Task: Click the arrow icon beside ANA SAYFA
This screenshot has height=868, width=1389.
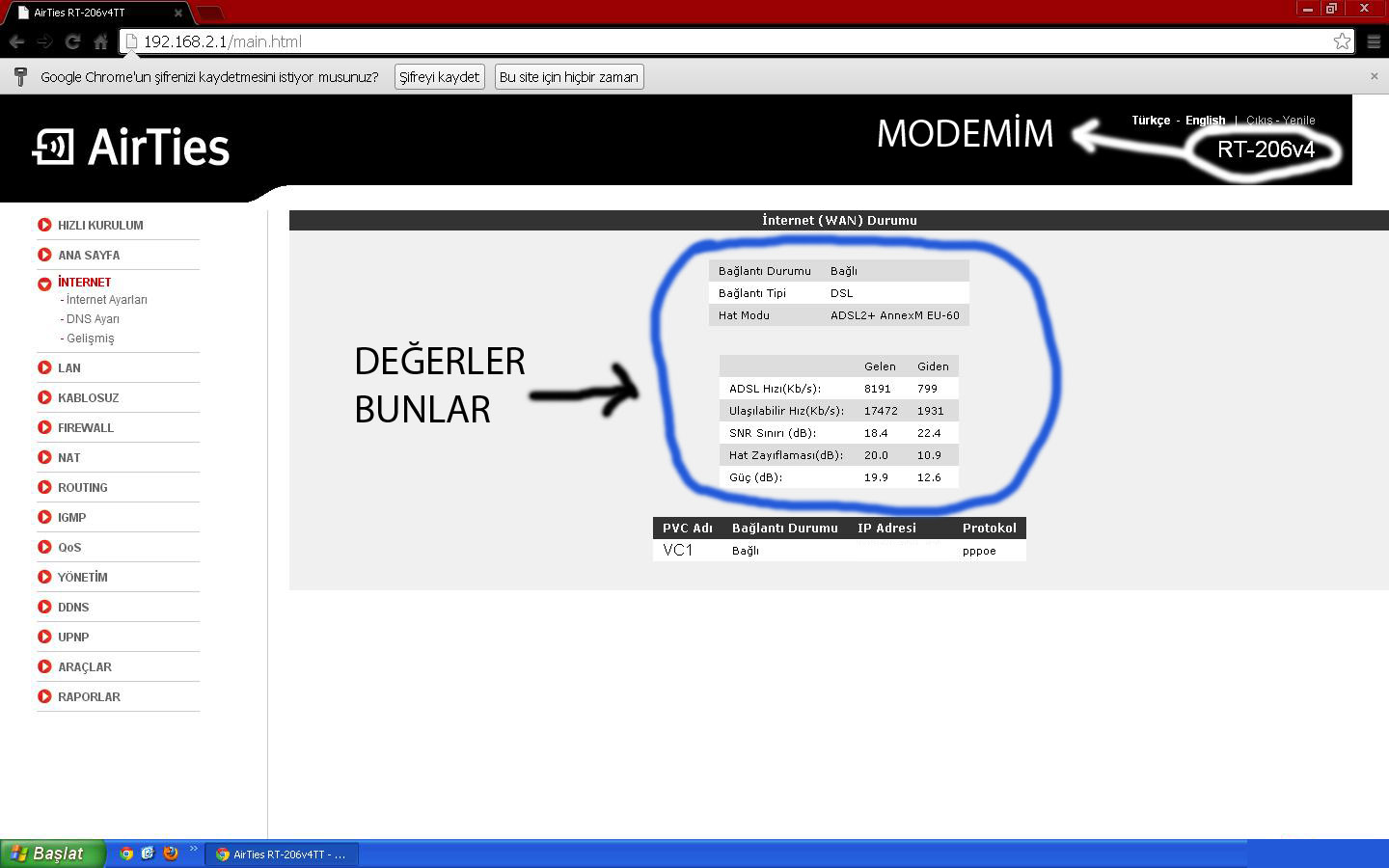Action: 44,255
